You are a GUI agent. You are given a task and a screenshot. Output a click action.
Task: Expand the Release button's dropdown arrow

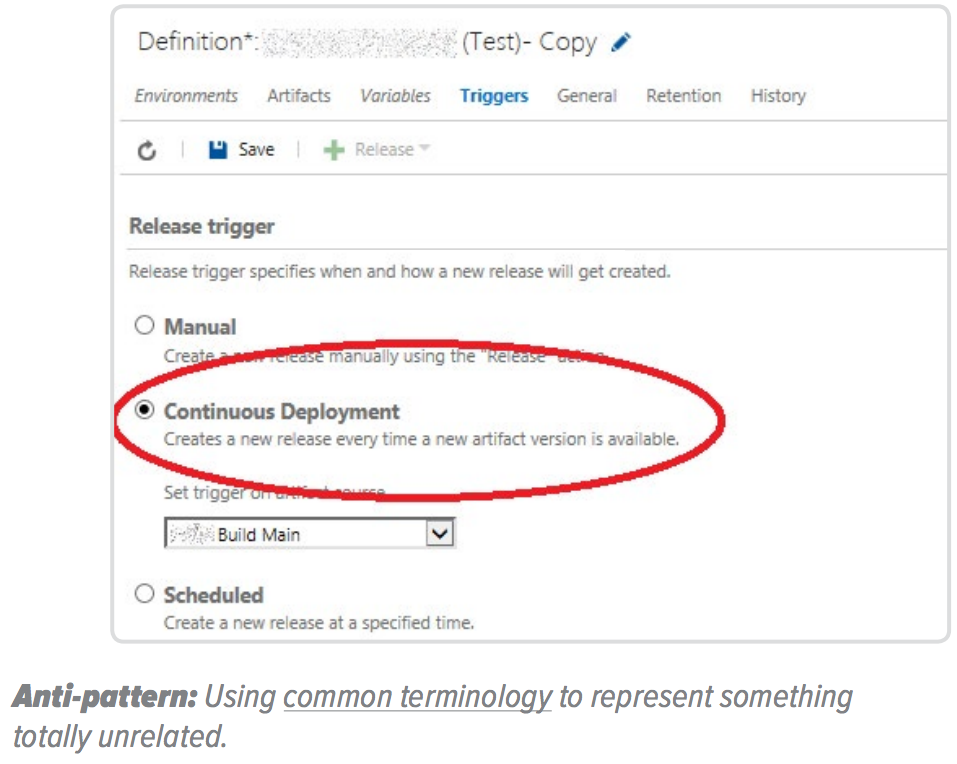click(424, 149)
